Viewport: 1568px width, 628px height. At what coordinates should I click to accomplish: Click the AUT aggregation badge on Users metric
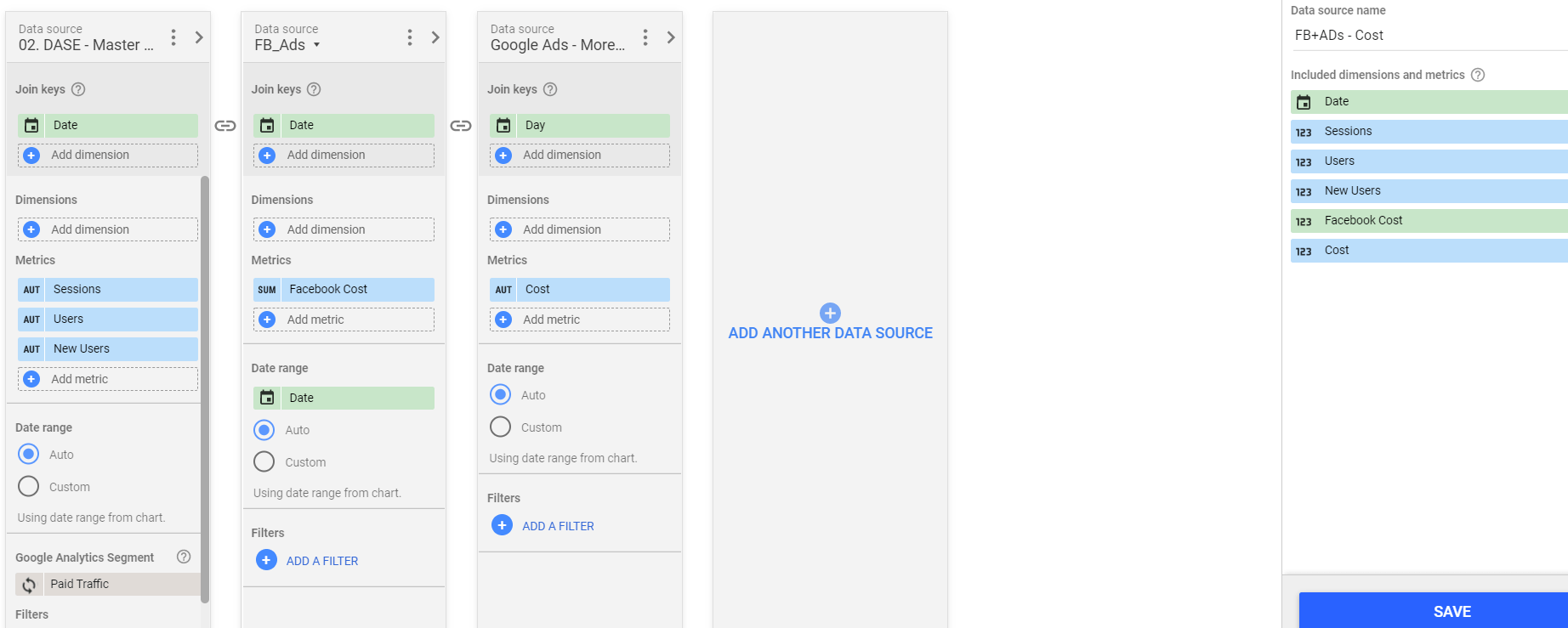coord(31,320)
